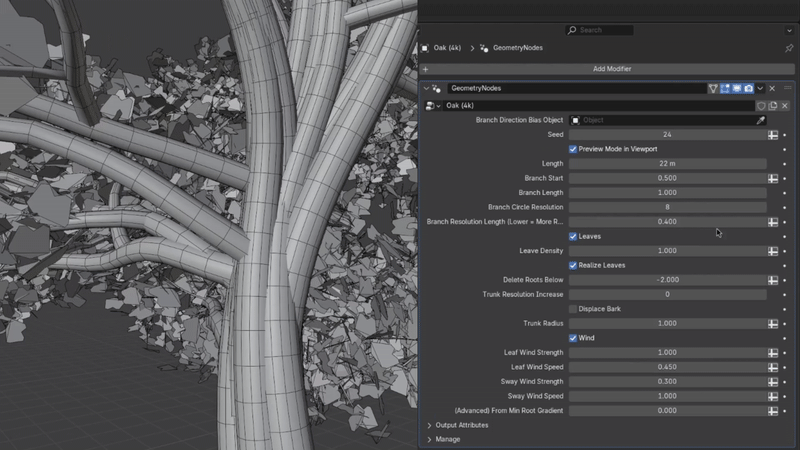The height and width of the screenshot is (450, 800).
Task: Click attribute toggle beside Leaf Wind Strength
Action: (773, 353)
